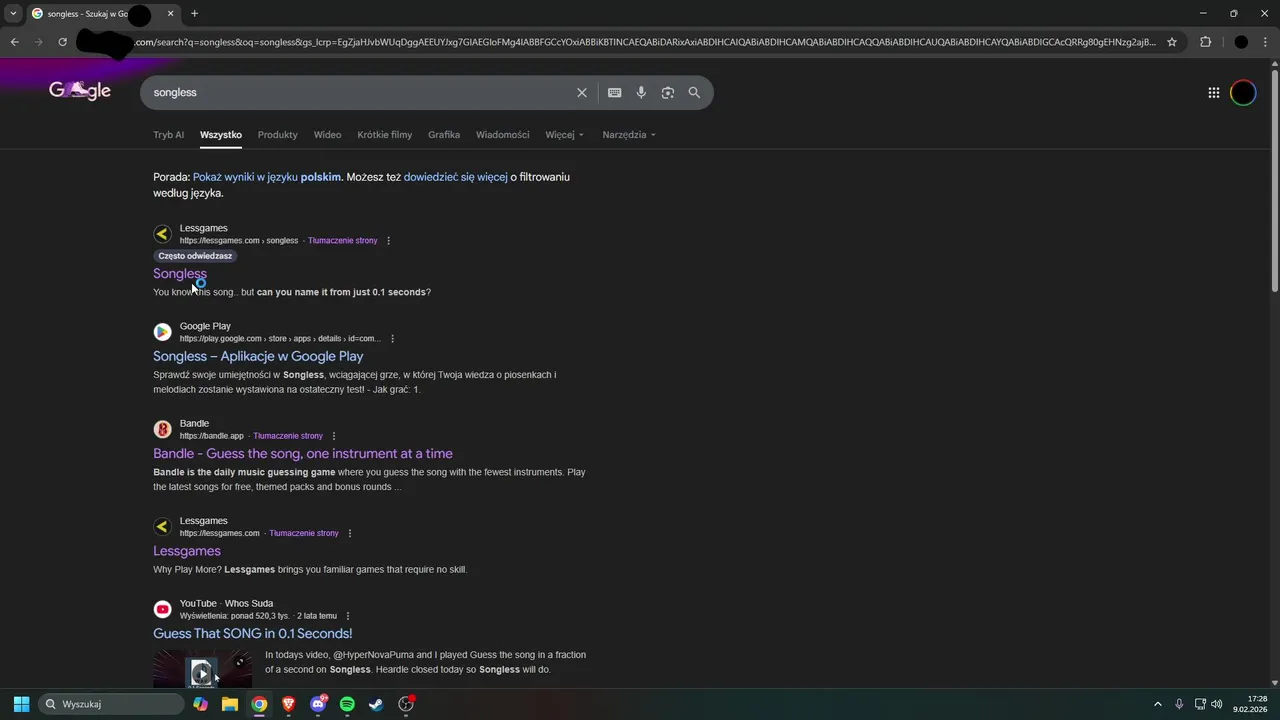The height and width of the screenshot is (720, 1280).
Task: Switch to Grafika tab
Action: point(444,134)
